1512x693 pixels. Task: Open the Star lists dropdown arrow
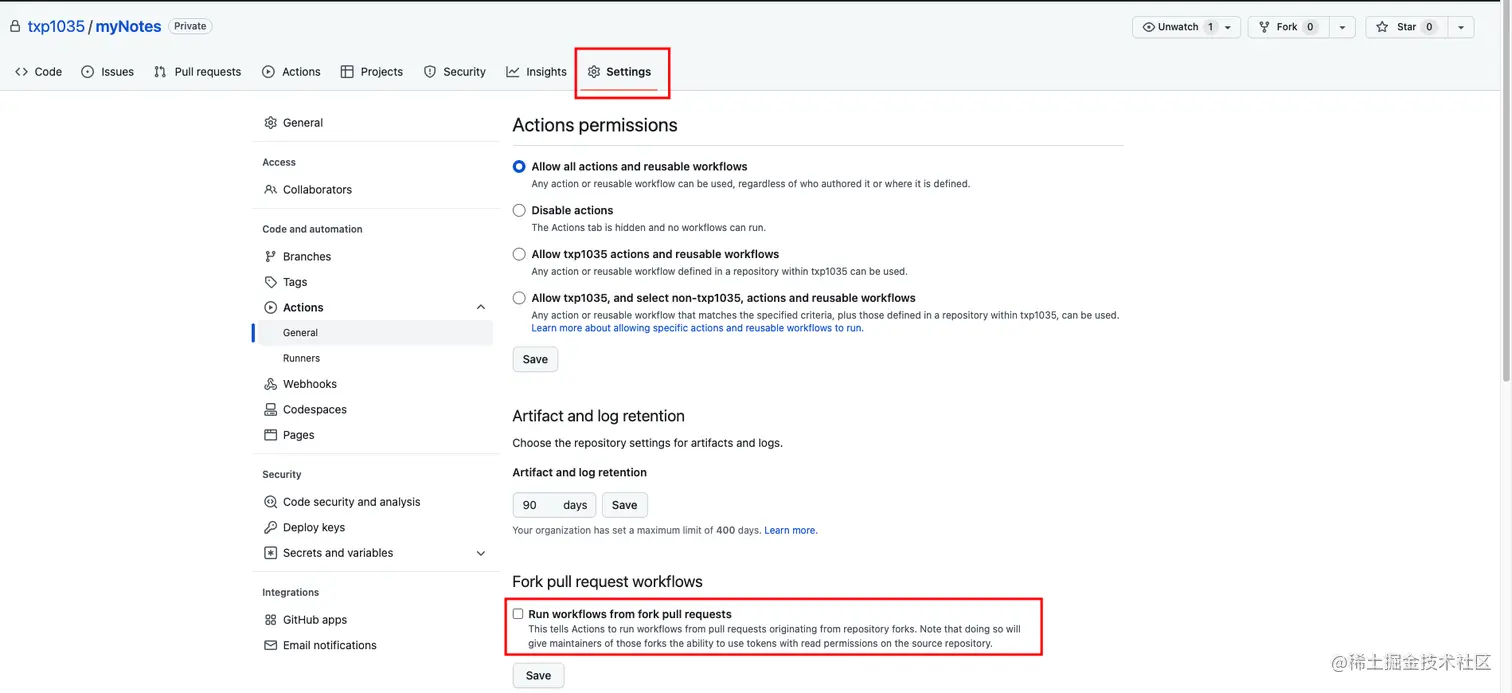[1461, 27]
